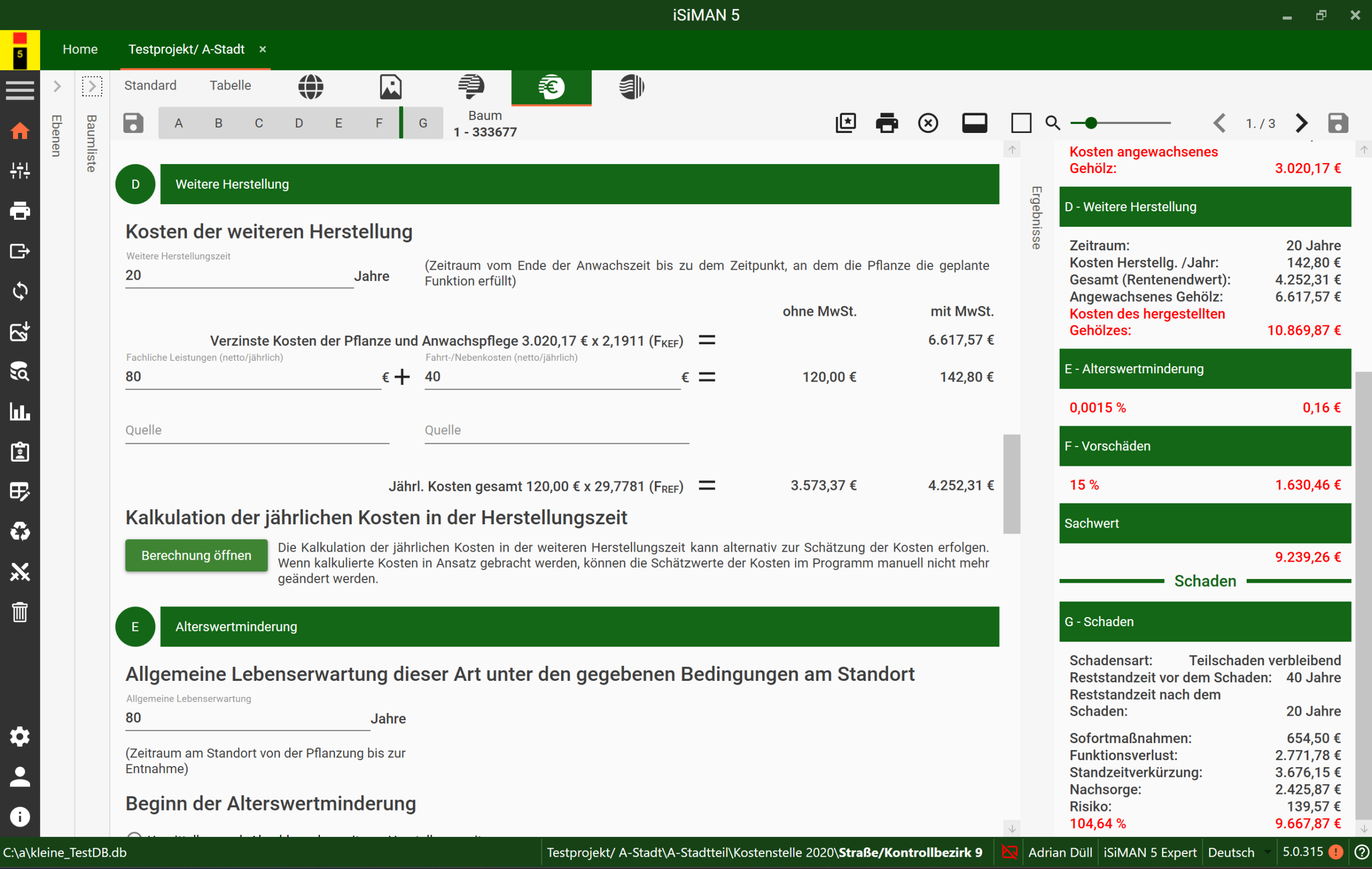Image resolution: width=1372 pixels, height=869 pixels.
Task: Go to previous tree with left chevron
Action: tap(1219, 123)
